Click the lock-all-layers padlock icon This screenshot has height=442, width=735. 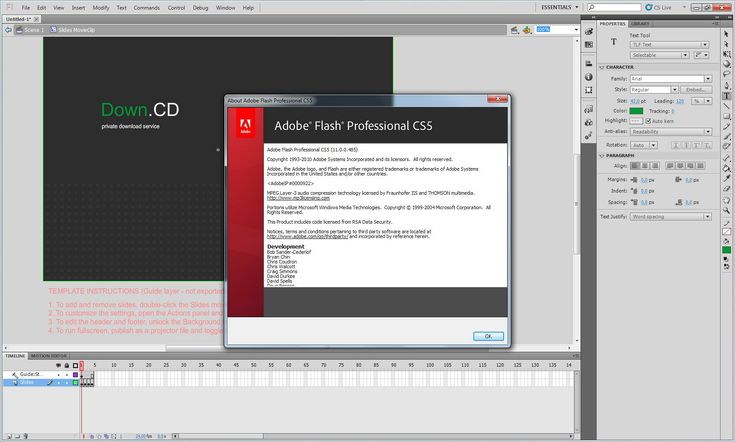[68, 364]
